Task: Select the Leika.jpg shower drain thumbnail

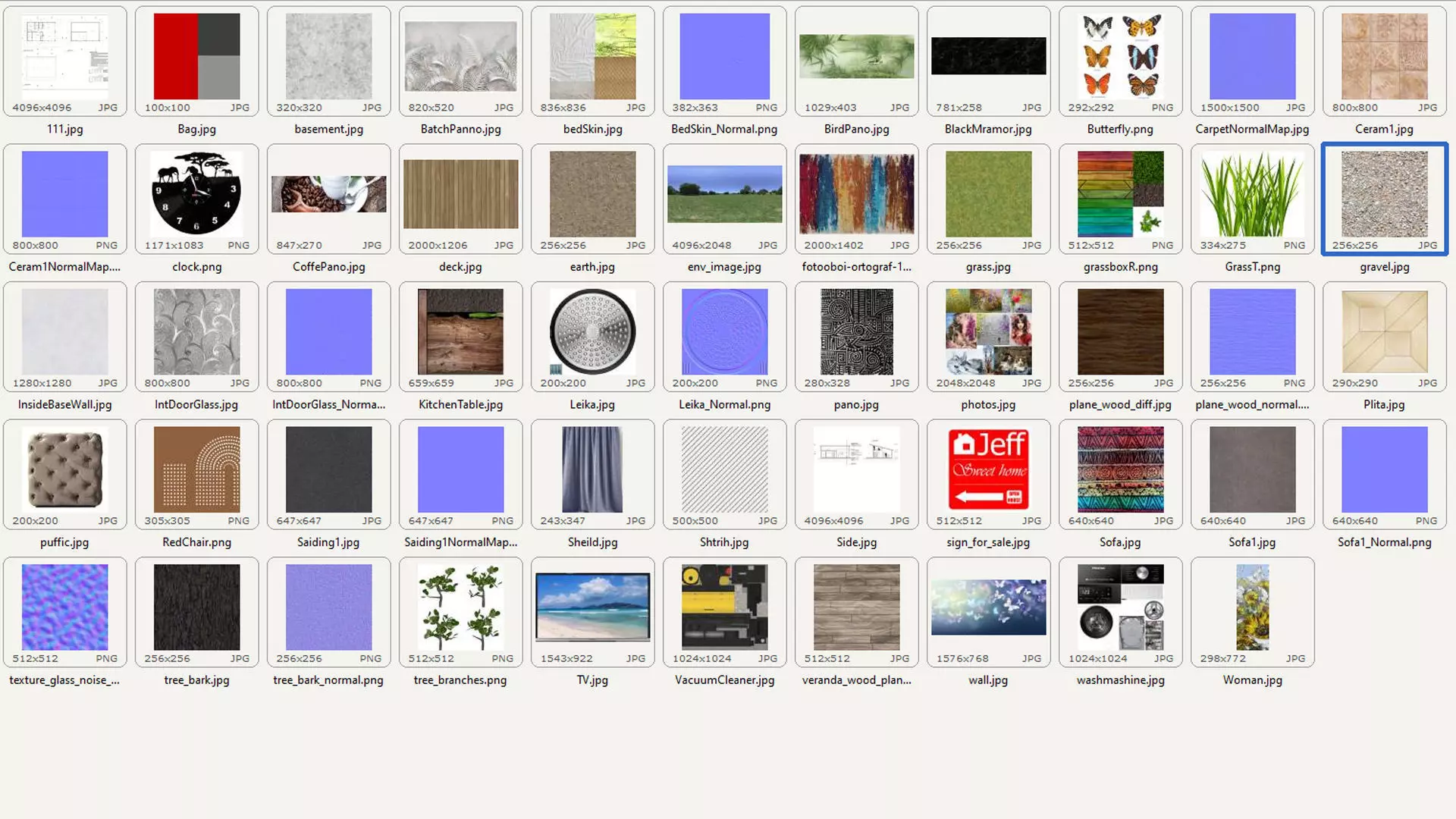Action: (x=592, y=331)
